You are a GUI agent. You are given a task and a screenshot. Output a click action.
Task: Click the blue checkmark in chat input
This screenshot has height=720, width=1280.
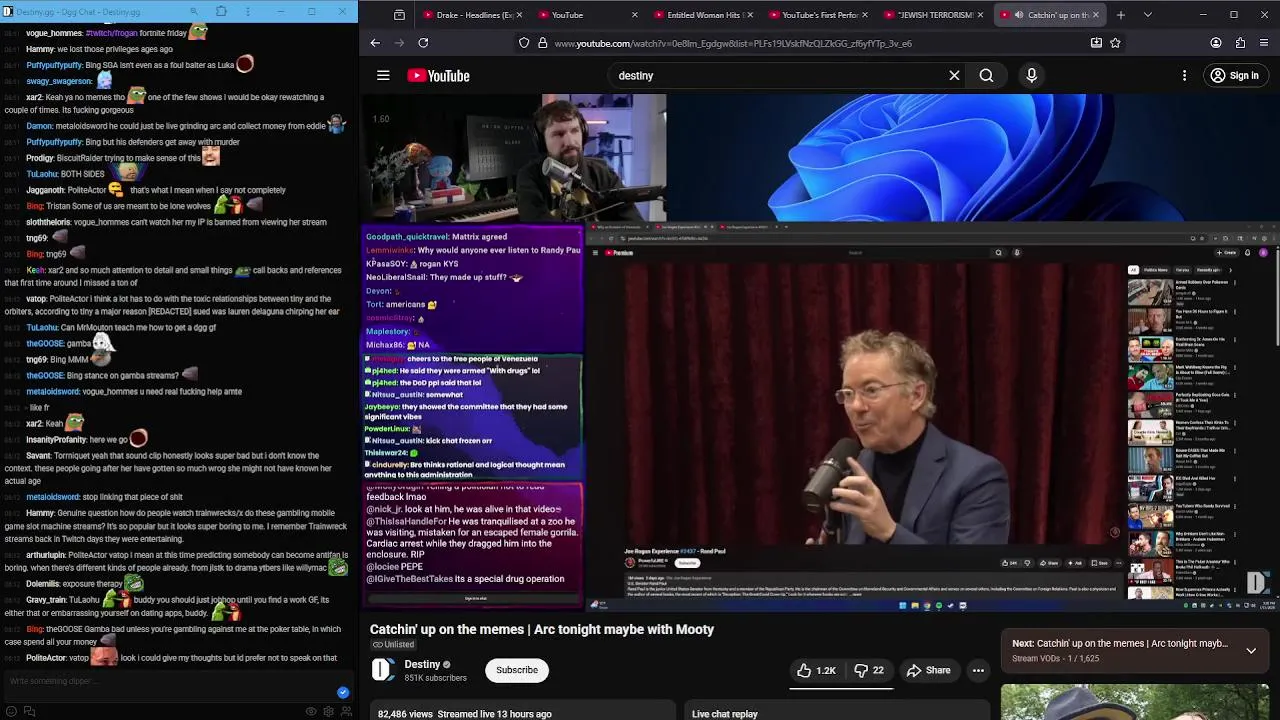click(x=343, y=692)
